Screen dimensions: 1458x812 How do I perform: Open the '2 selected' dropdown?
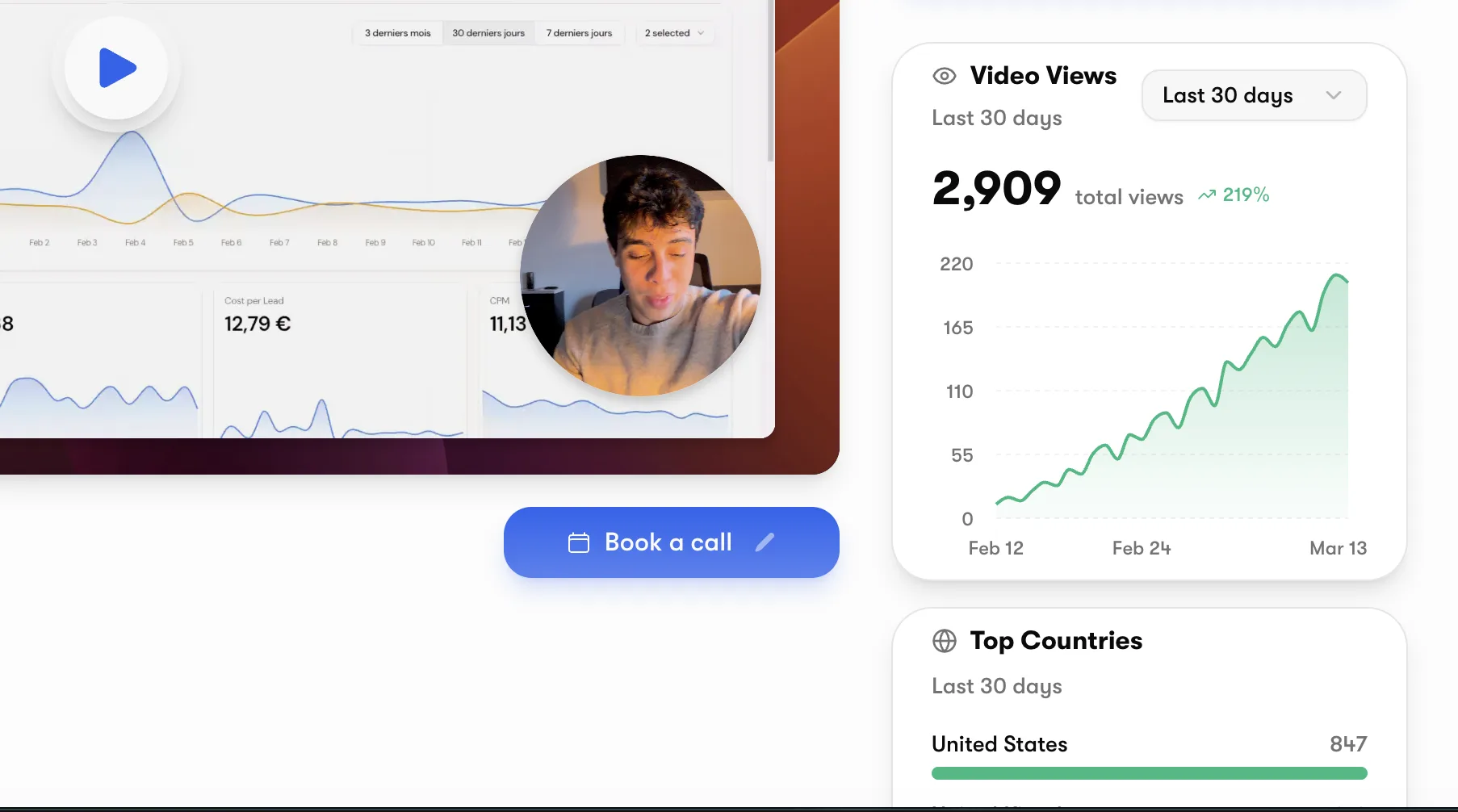[675, 33]
